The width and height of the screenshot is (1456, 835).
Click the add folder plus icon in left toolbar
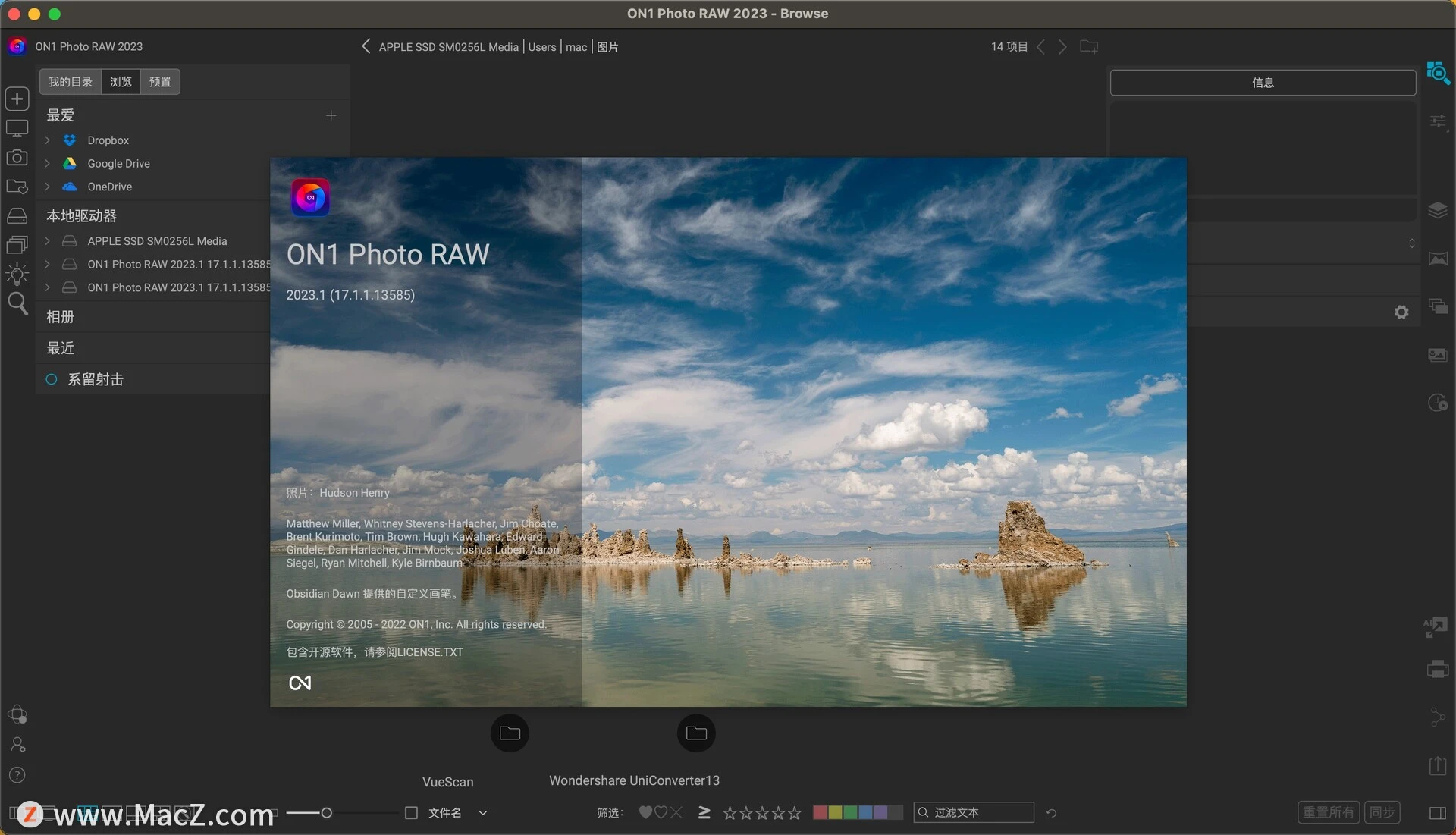pyautogui.click(x=17, y=99)
